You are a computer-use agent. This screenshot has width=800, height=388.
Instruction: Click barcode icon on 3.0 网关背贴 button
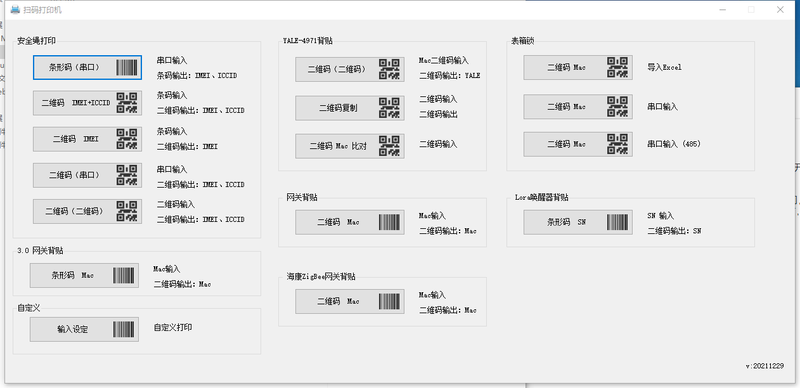point(123,276)
